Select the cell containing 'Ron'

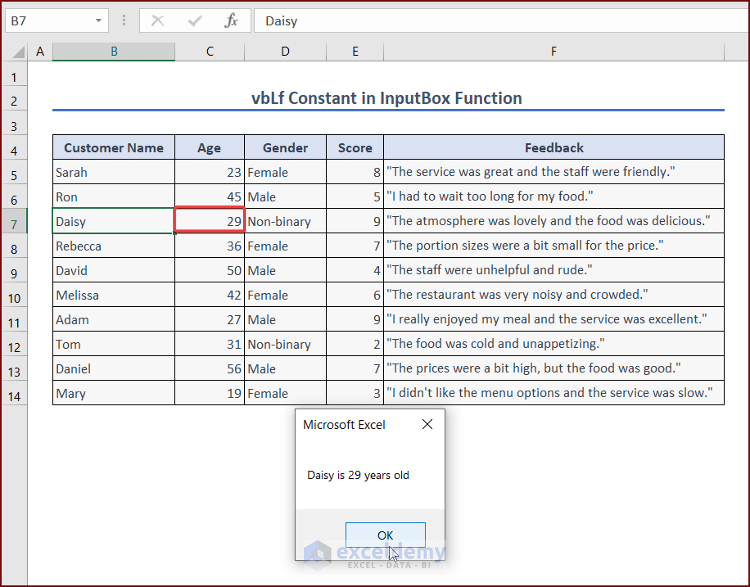pyautogui.click(x=114, y=197)
